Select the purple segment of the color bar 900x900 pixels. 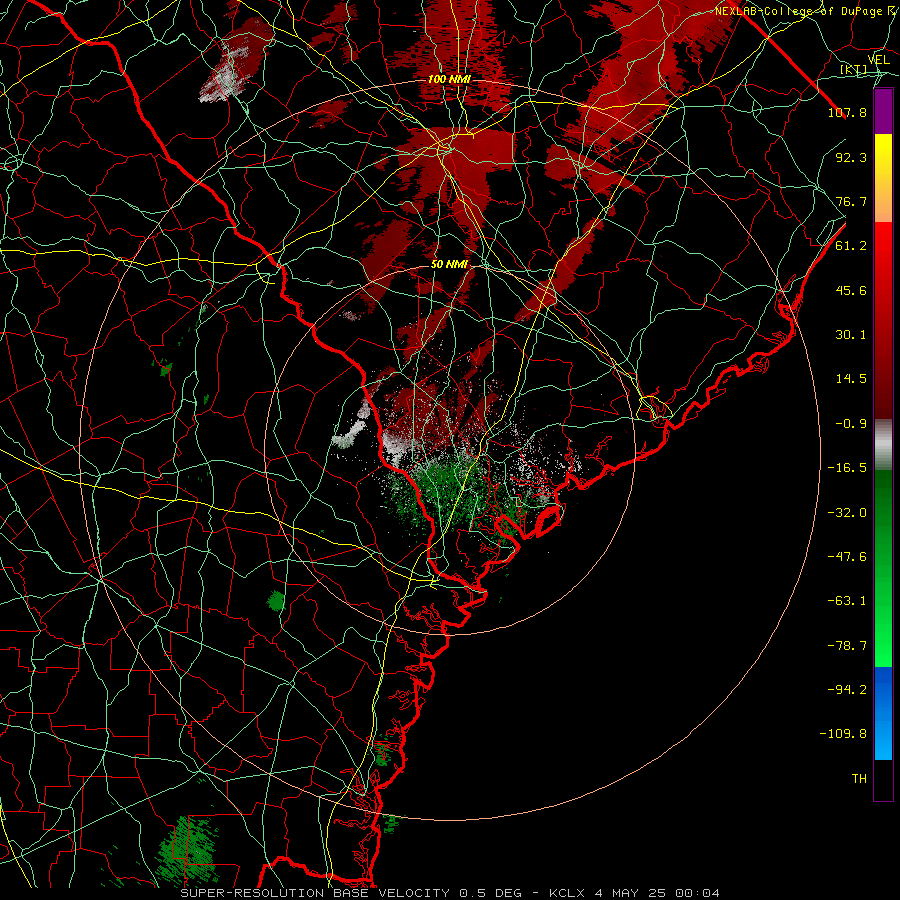click(x=883, y=112)
